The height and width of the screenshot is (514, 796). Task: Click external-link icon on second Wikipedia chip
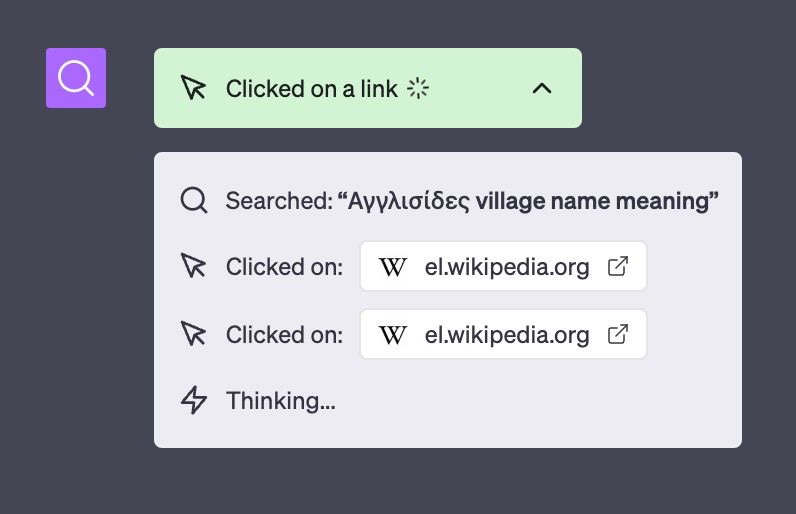[618, 335]
